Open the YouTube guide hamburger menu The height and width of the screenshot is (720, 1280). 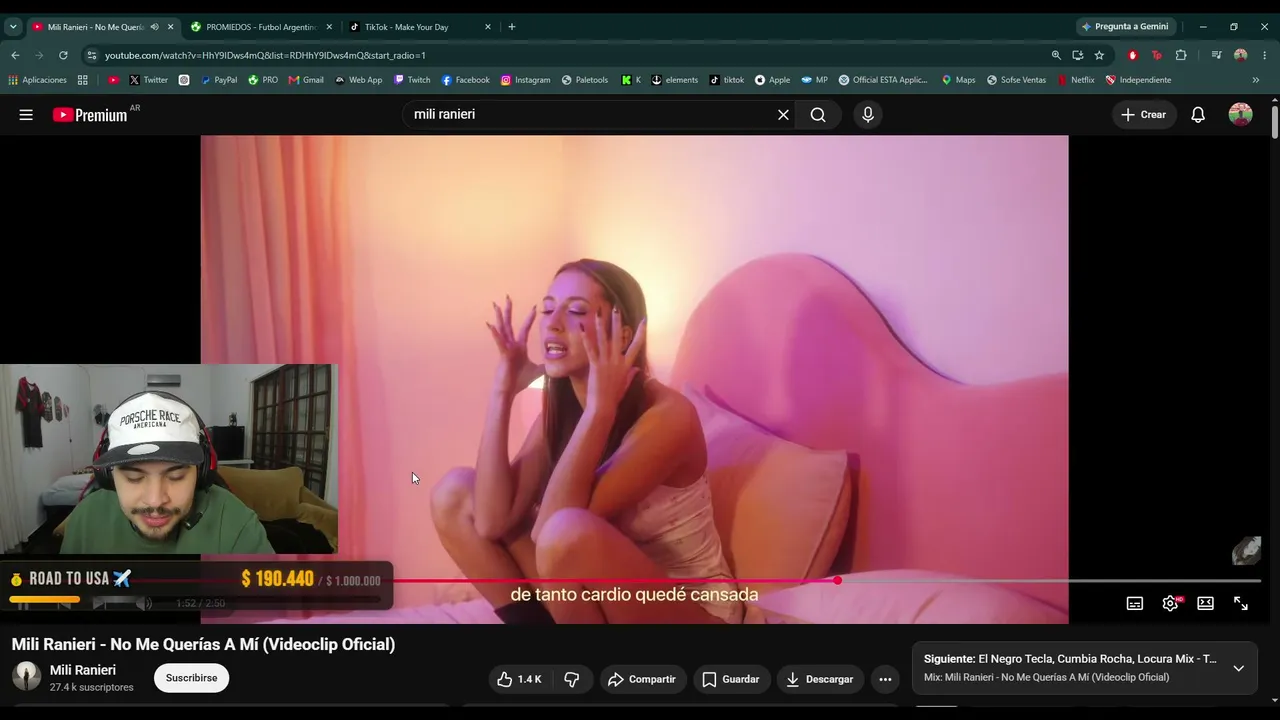[x=26, y=115]
